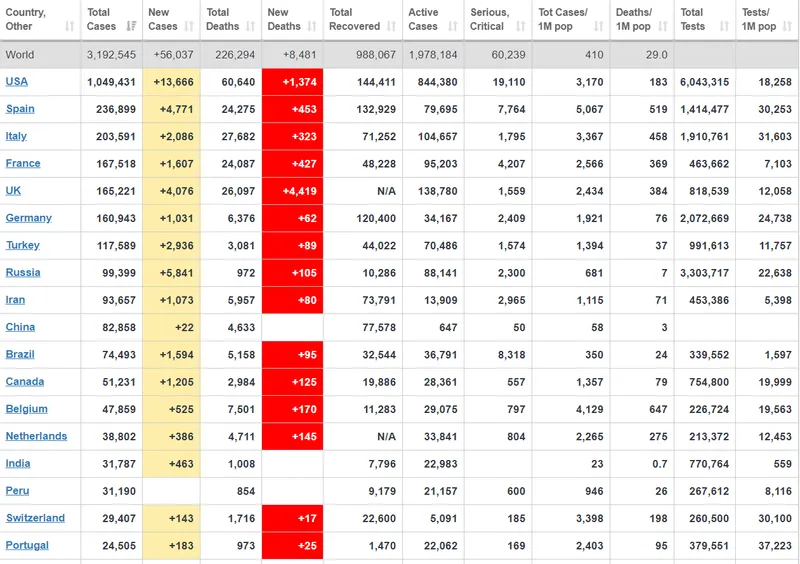Visit the Portugal country link
This screenshot has height=564, width=800.
click(x=27, y=545)
